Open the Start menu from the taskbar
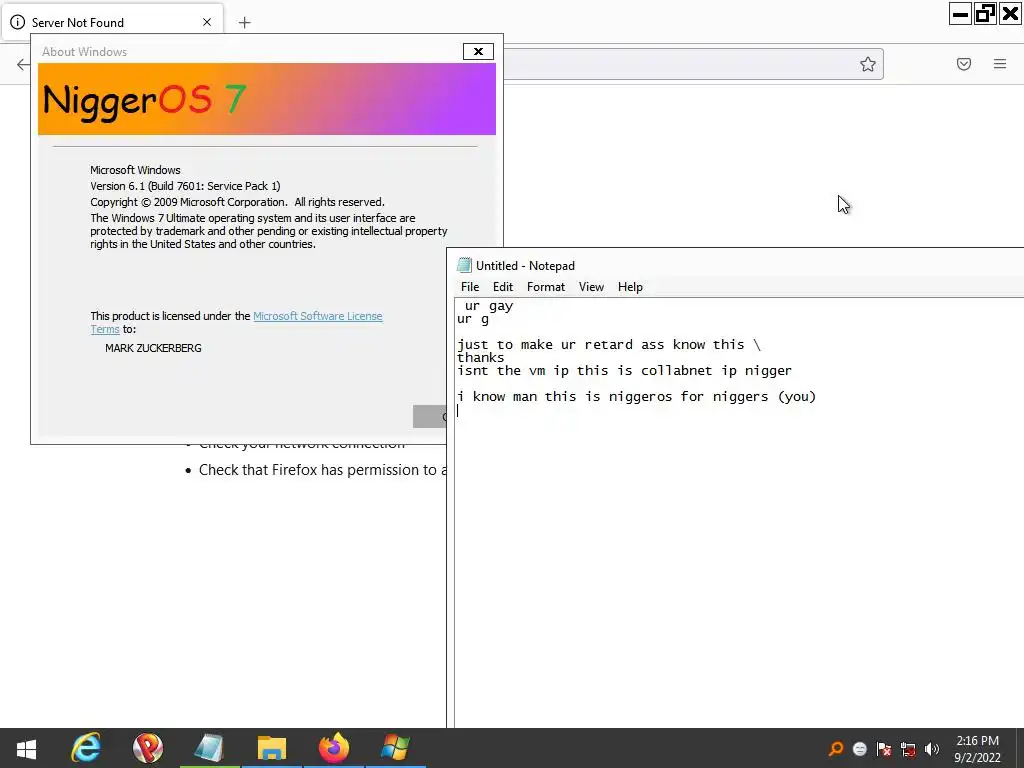Image resolution: width=1024 pixels, height=768 pixels. [x=26, y=748]
